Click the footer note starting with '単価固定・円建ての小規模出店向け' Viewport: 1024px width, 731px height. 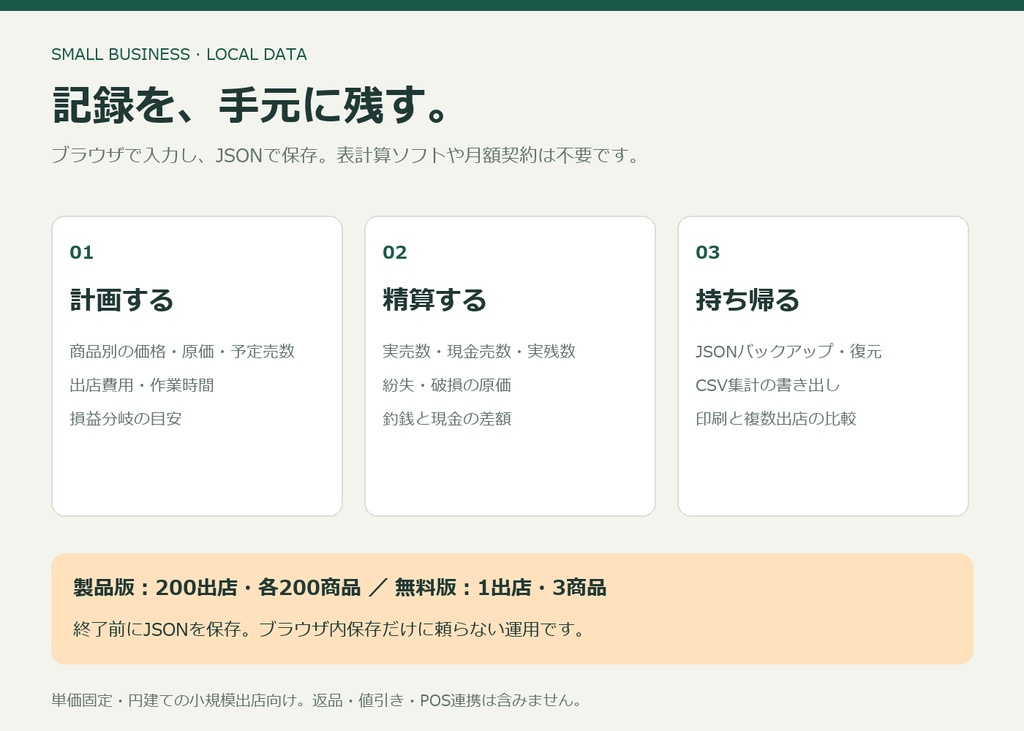(x=316, y=700)
